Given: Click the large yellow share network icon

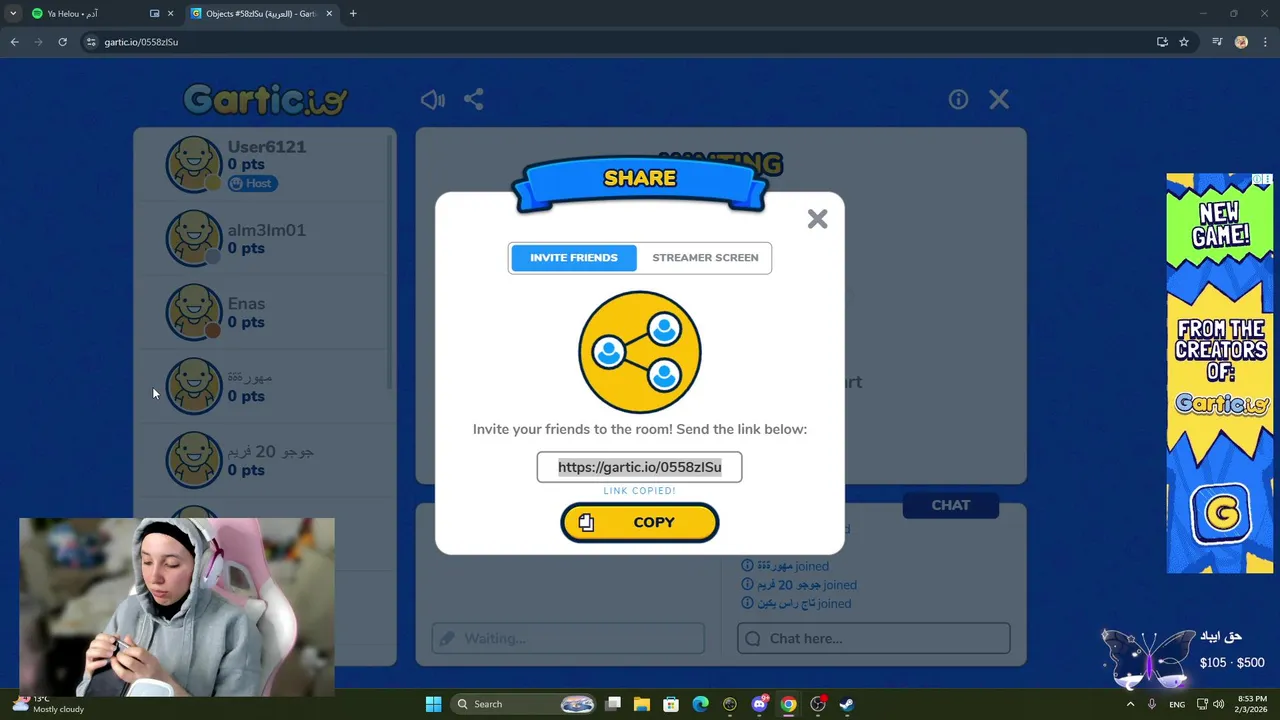Looking at the screenshot, I should (x=640, y=352).
